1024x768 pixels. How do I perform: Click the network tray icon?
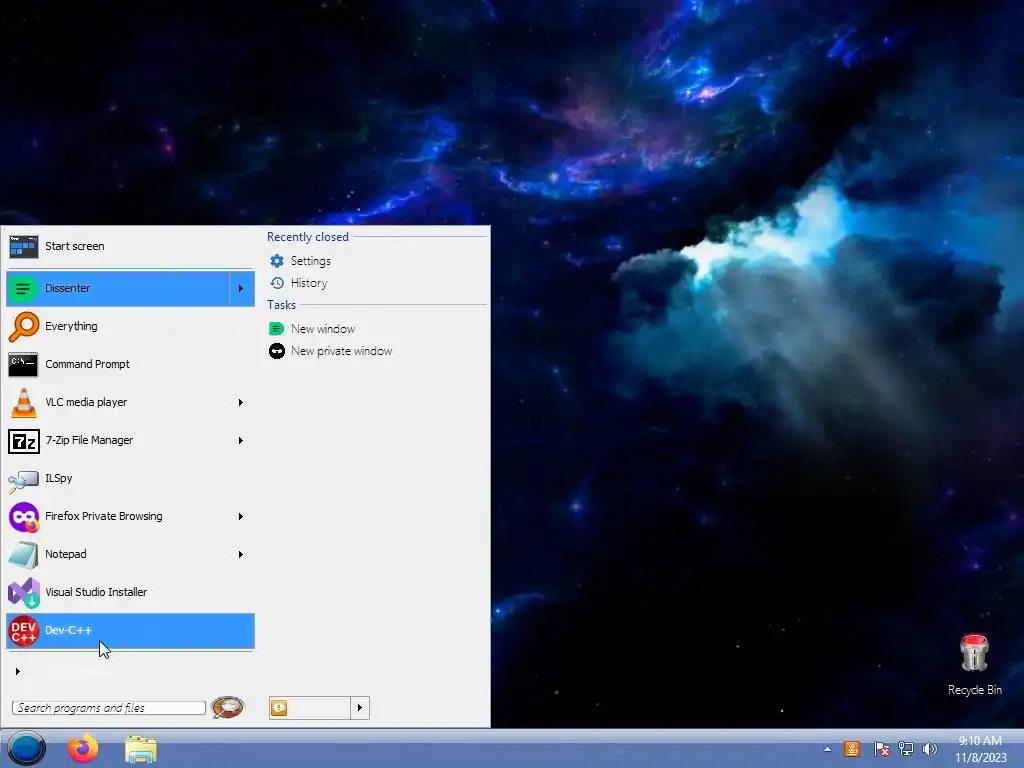tap(905, 749)
